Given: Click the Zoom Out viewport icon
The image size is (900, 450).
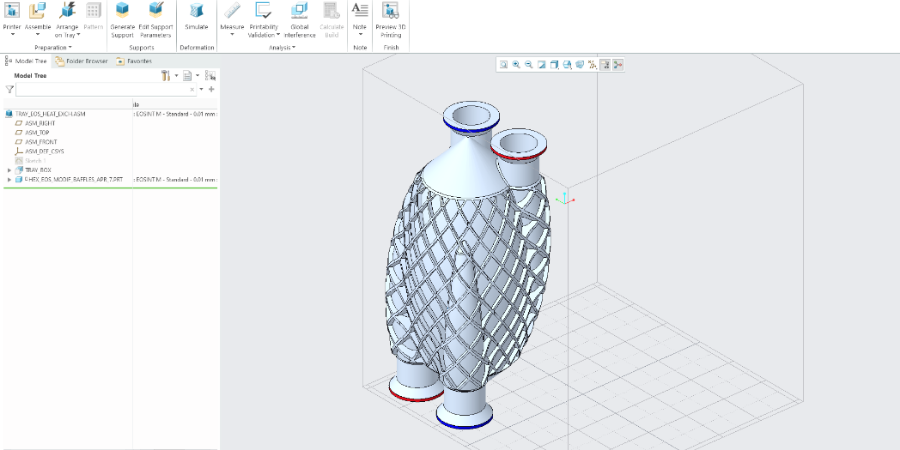Looking at the screenshot, I should (528, 64).
